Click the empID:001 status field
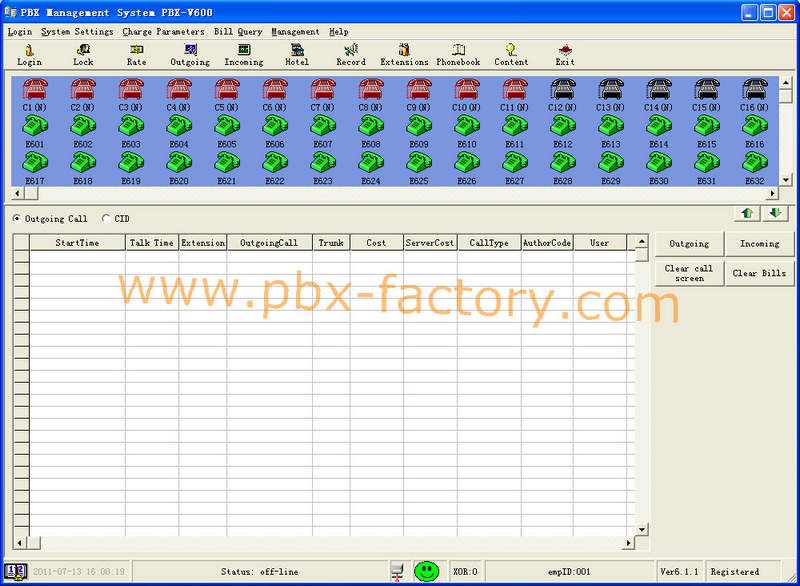 569,572
